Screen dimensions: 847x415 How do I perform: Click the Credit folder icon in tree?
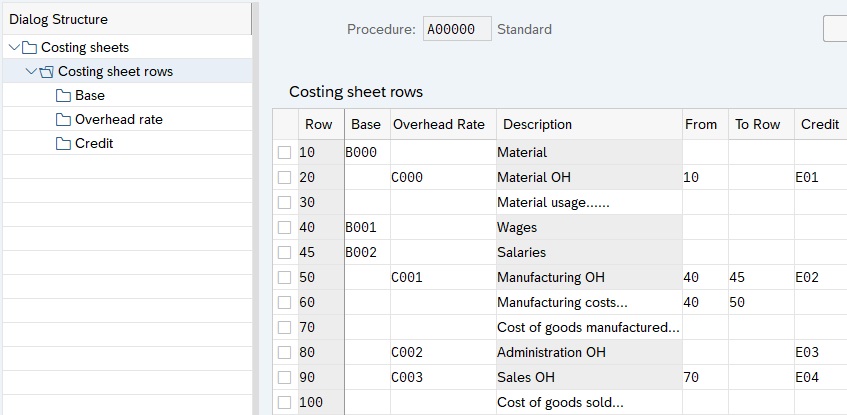click(x=63, y=143)
